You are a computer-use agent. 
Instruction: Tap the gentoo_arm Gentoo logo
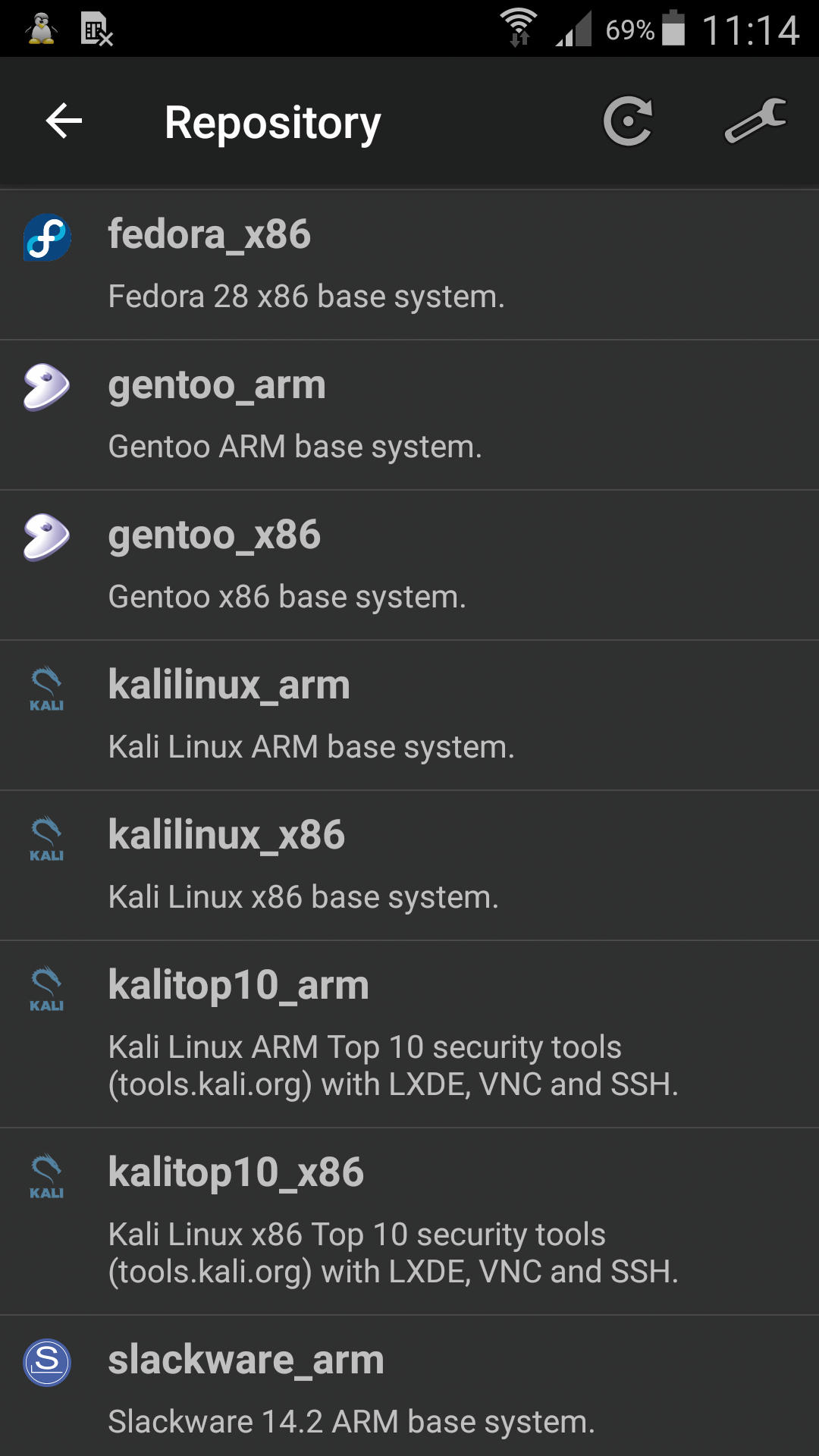47,388
